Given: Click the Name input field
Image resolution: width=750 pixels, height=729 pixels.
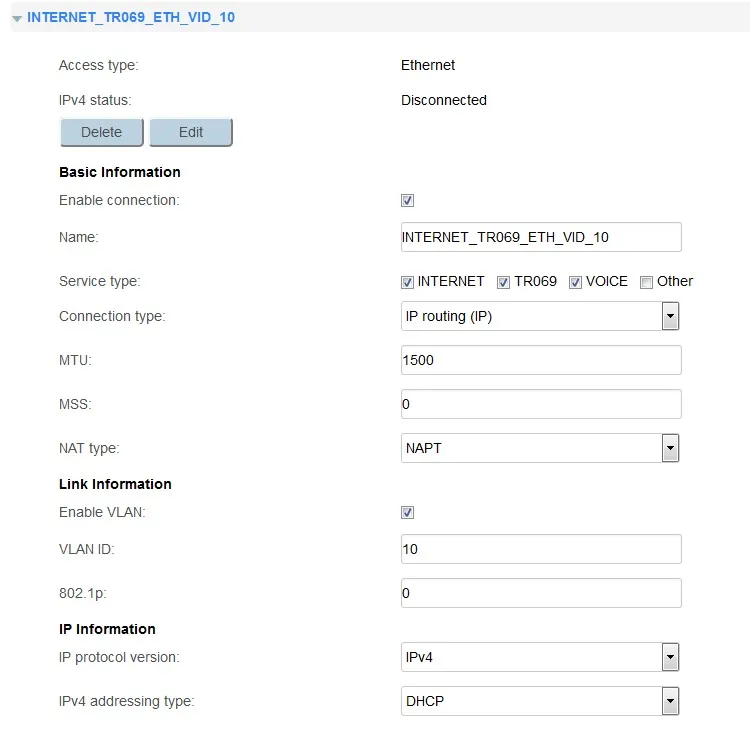Looking at the screenshot, I should [541, 237].
